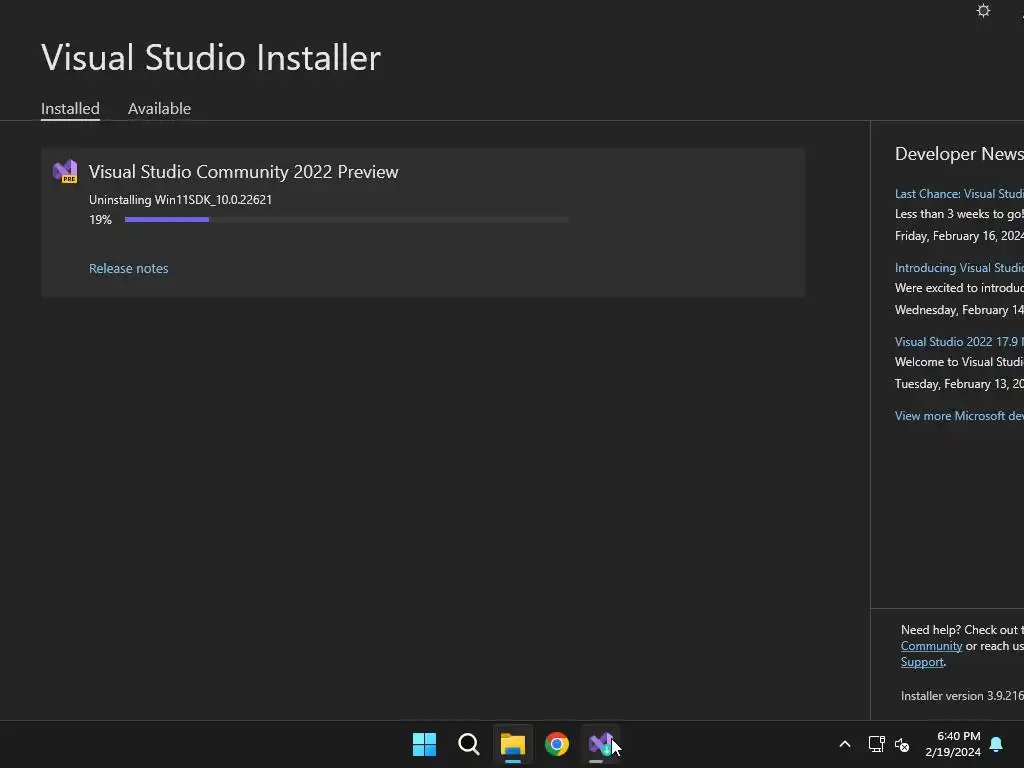Screen dimensions: 1024x768
Task: Open taskbar Search
Action: point(468,744)
